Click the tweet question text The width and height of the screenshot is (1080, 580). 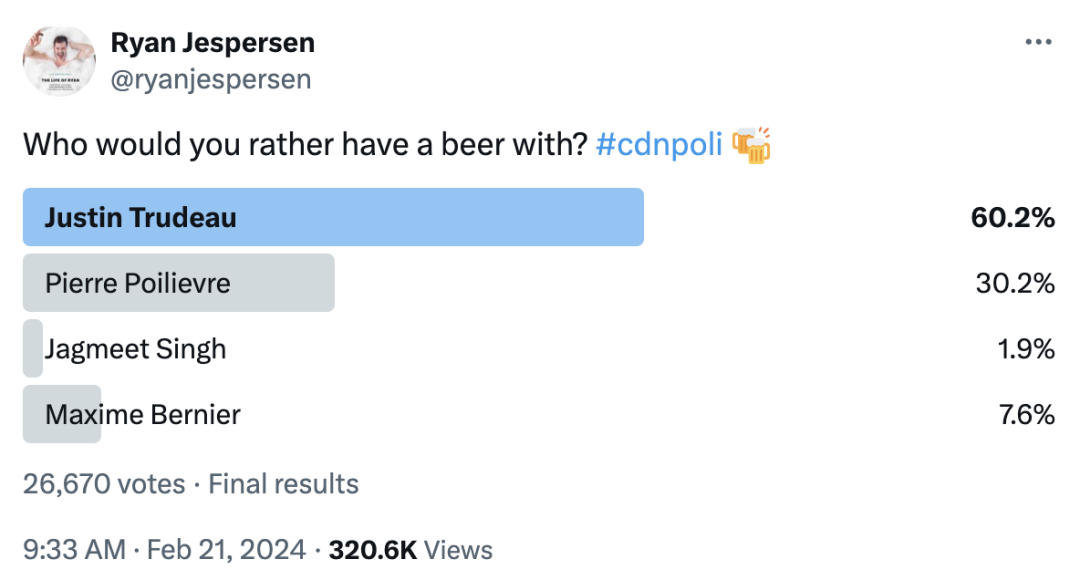(305, 145)
